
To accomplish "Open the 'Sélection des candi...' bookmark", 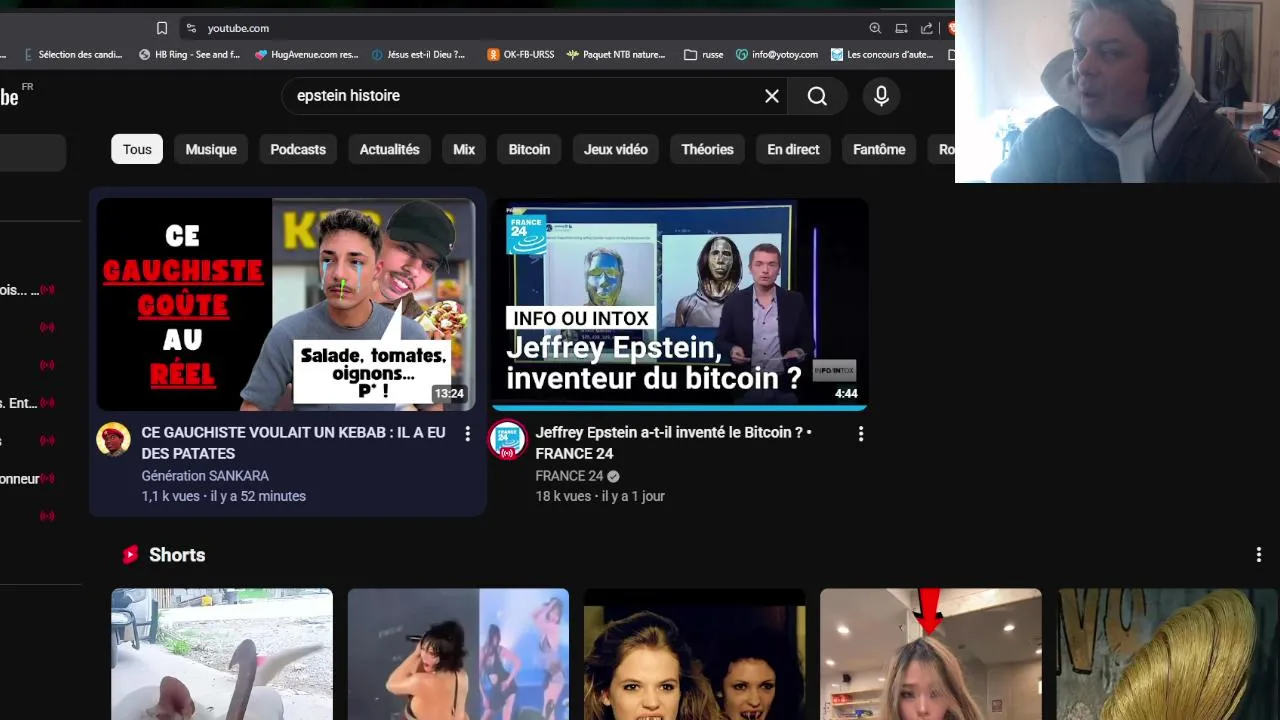I will [x=72, y=55].
